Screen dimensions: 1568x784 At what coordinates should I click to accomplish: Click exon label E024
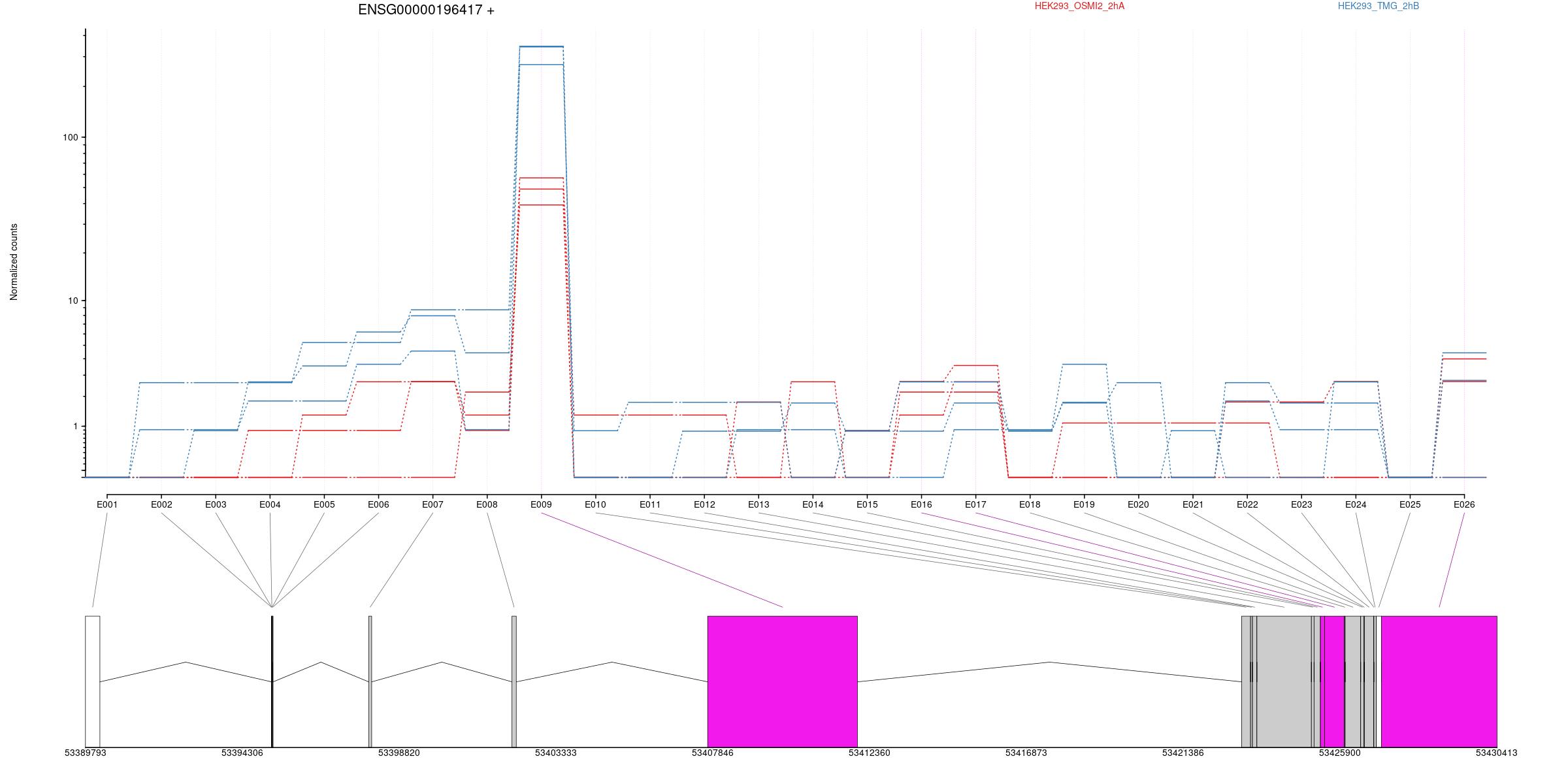coord(1356,504)
